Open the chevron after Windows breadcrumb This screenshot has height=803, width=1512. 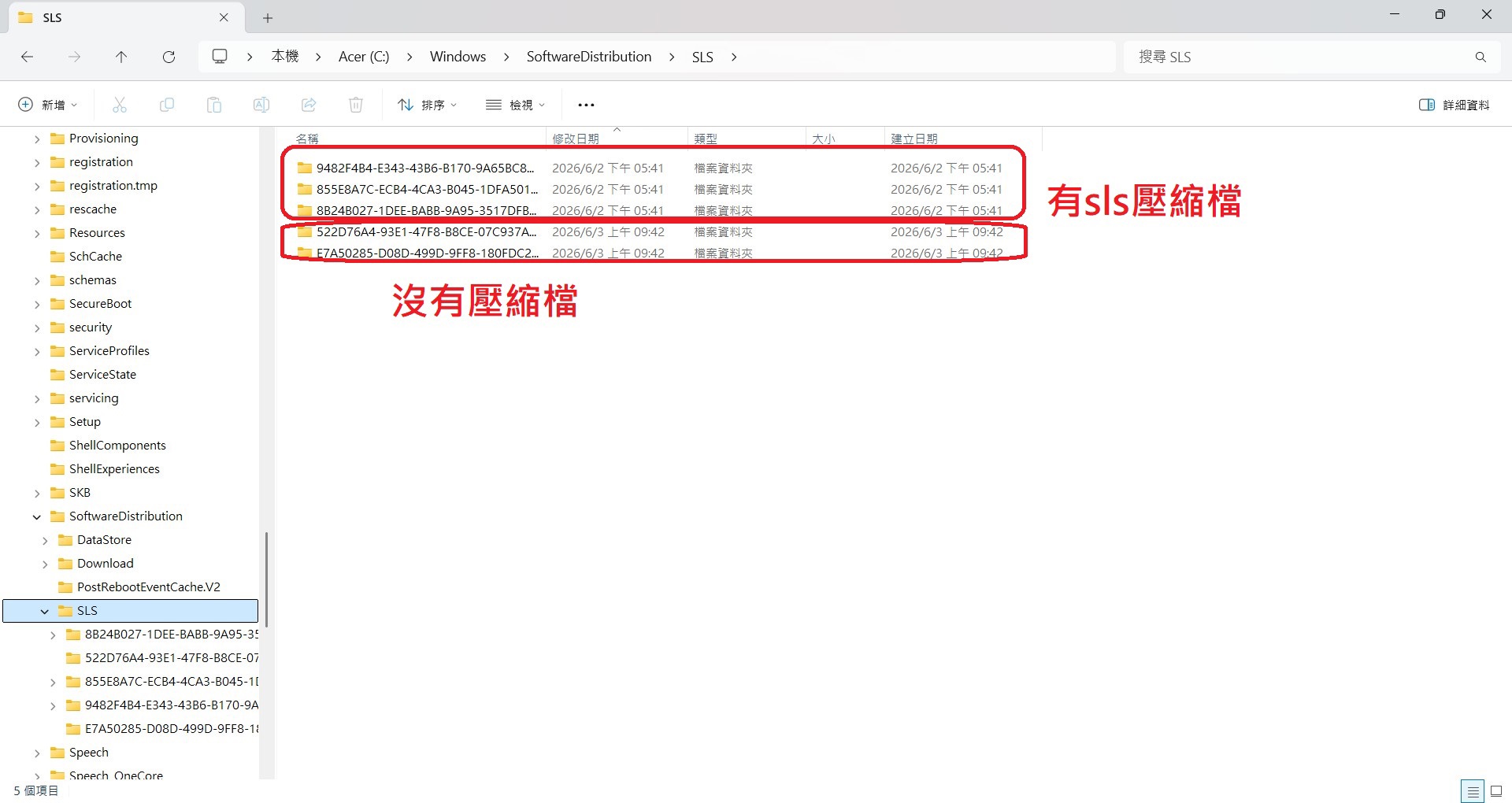[x=506, y=57]
